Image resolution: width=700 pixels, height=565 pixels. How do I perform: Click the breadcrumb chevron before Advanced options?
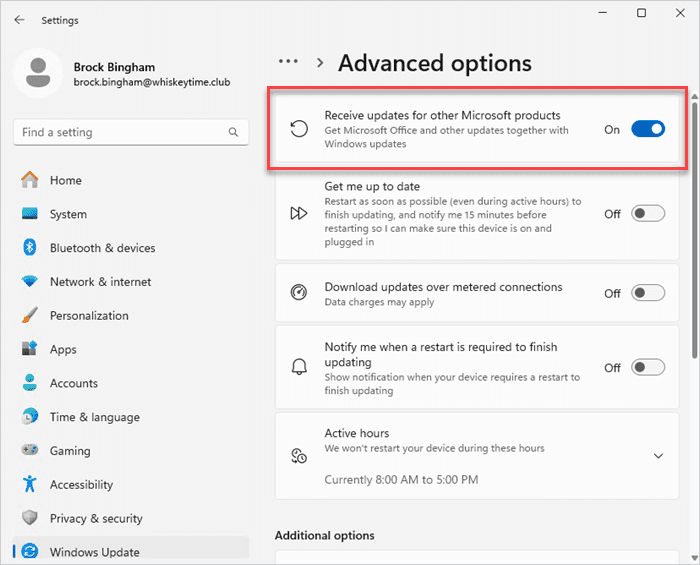pyautogui.click(x=320, y=63)
